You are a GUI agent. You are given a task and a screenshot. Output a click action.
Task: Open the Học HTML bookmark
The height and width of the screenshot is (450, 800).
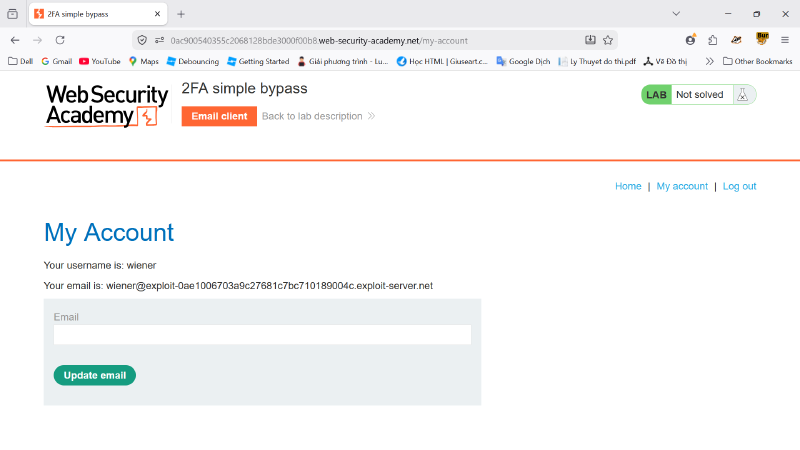pos(442,61)
